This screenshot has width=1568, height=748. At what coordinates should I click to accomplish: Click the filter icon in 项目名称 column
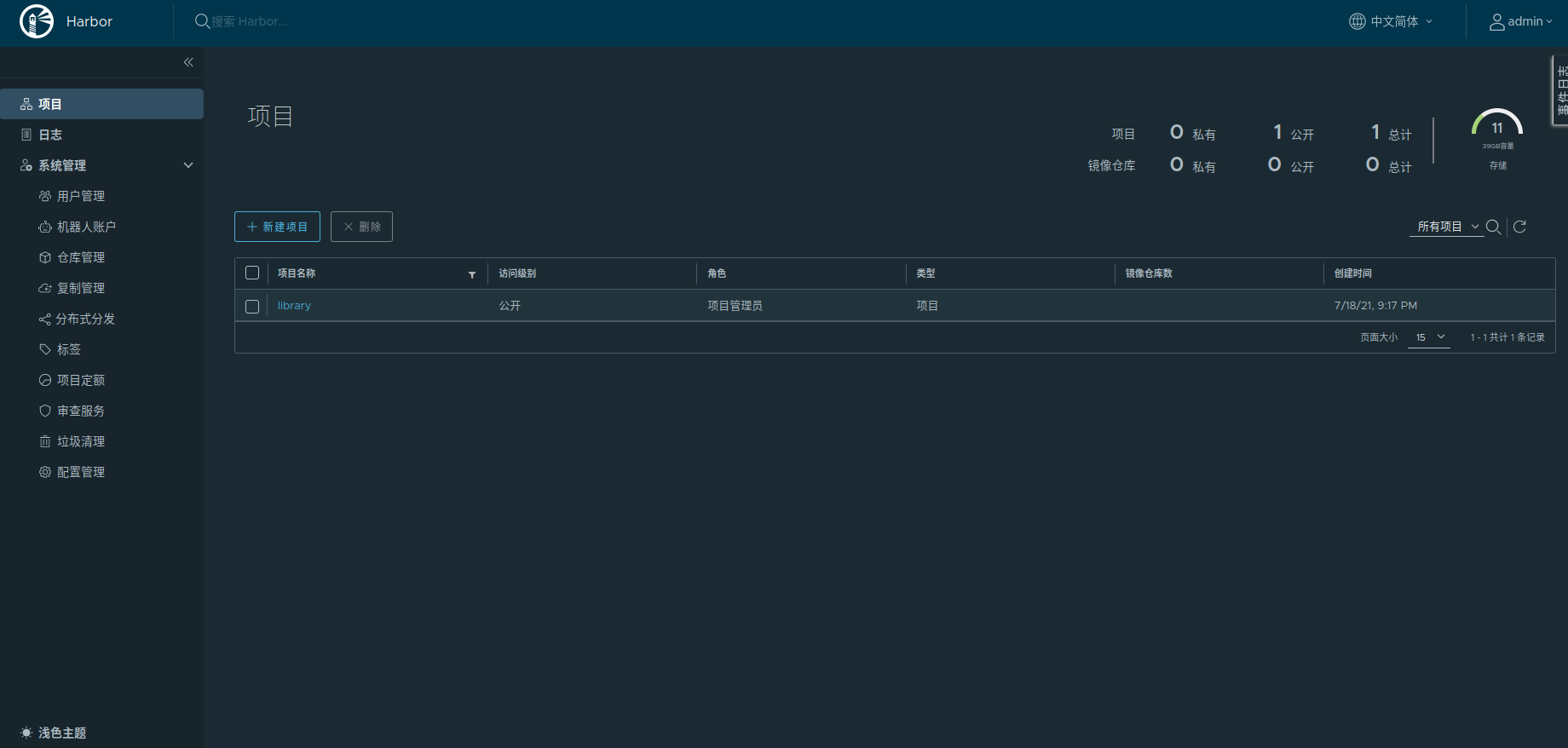pyautogui.click(x=472, y=274)
